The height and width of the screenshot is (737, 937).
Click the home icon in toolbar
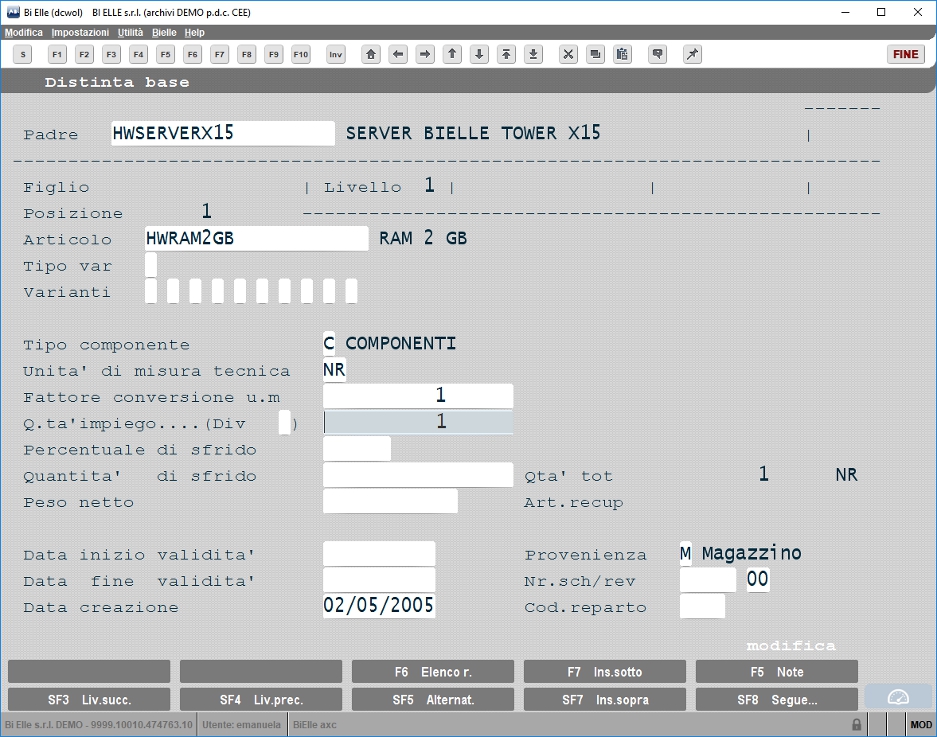coord(371,54)
